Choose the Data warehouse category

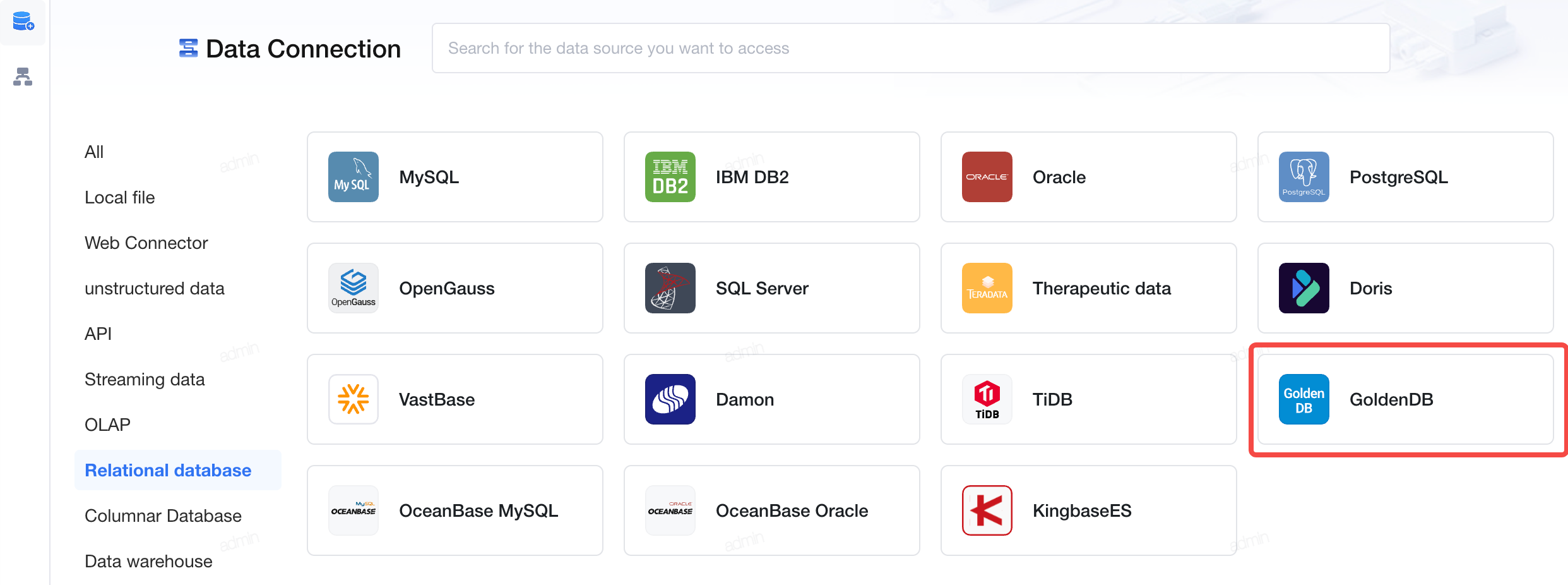148,561
